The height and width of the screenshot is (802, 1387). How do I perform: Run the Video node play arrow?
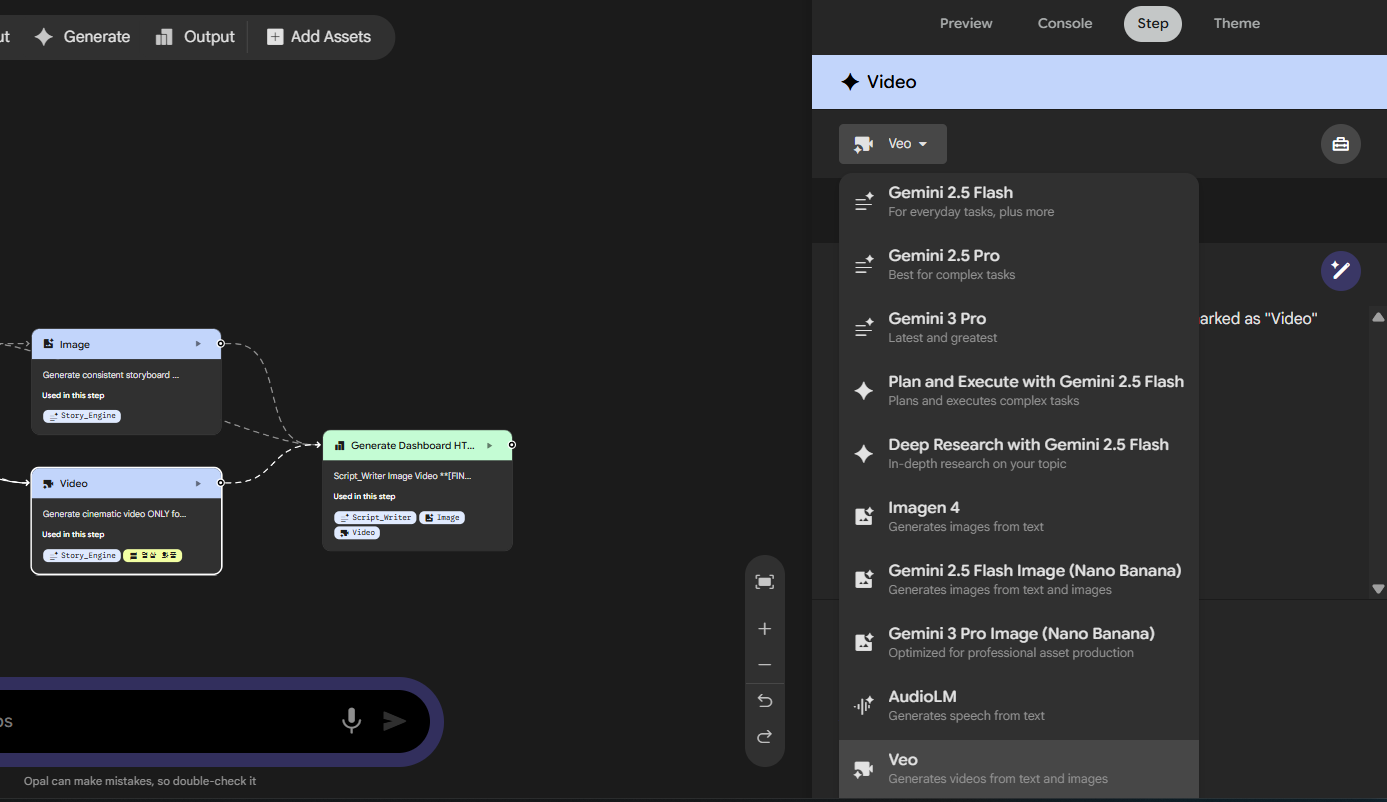tap(198, 483)
